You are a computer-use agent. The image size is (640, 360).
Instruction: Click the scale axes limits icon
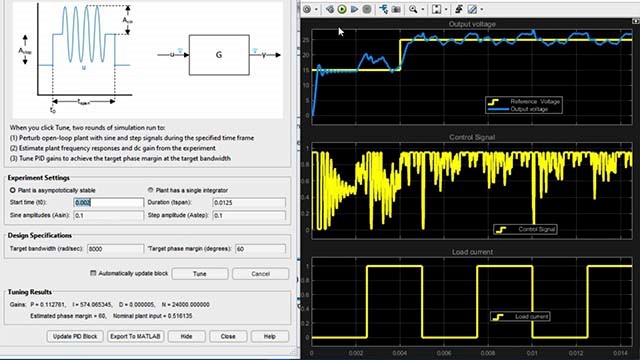click(x=436, y=9)
